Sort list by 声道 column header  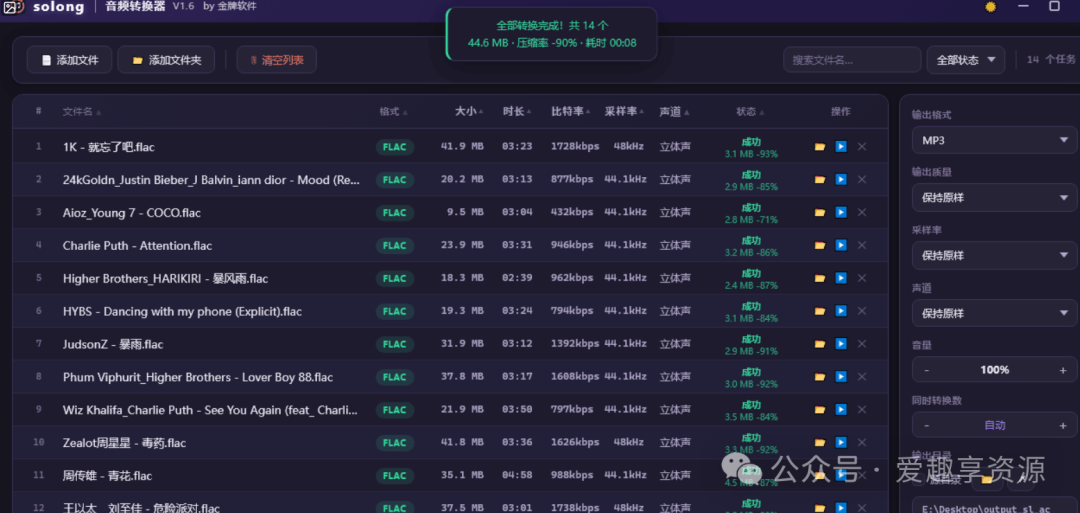pyautogui.click(x=674, y=112)
